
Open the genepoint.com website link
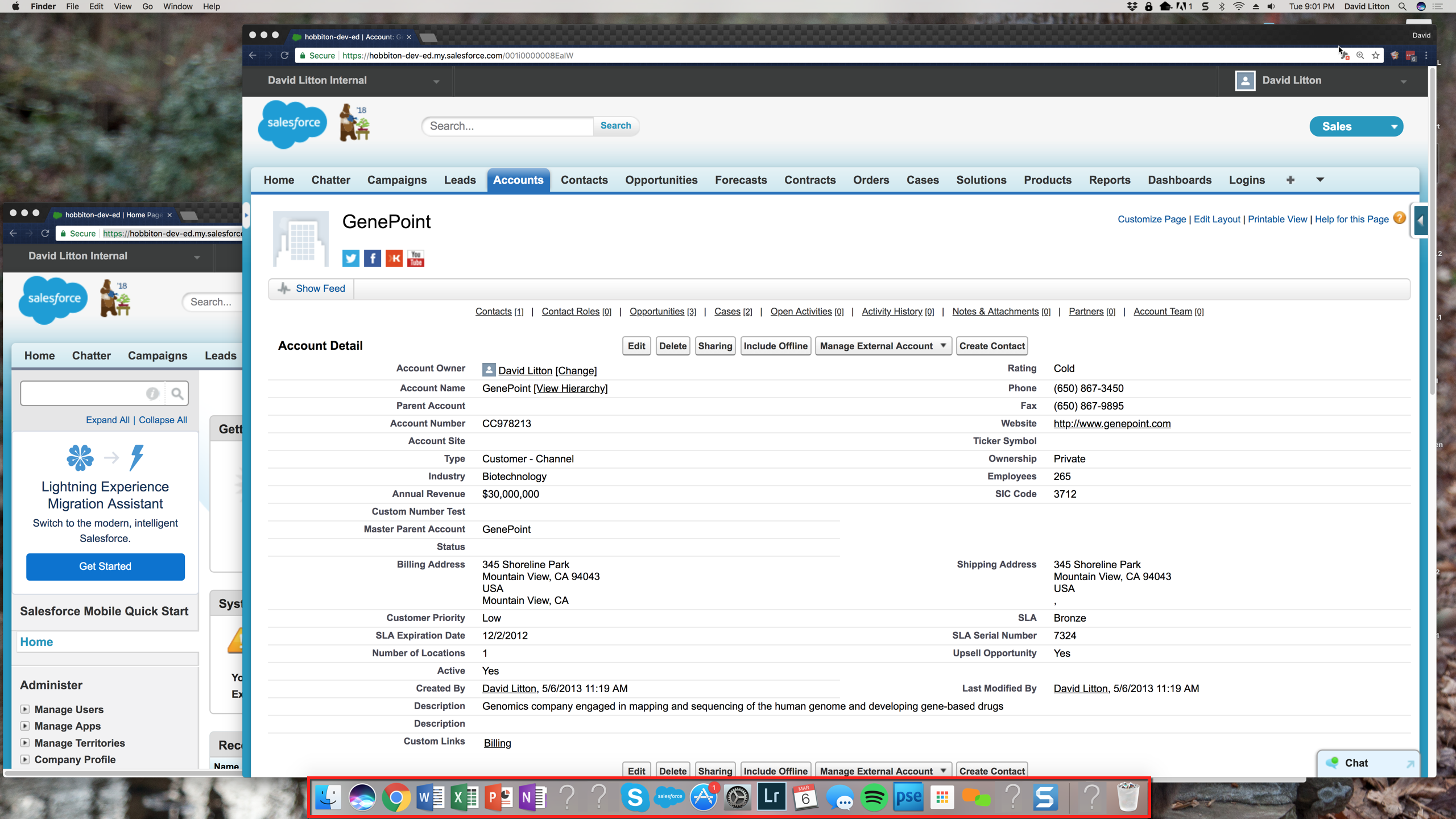[x=1111, y=423]
